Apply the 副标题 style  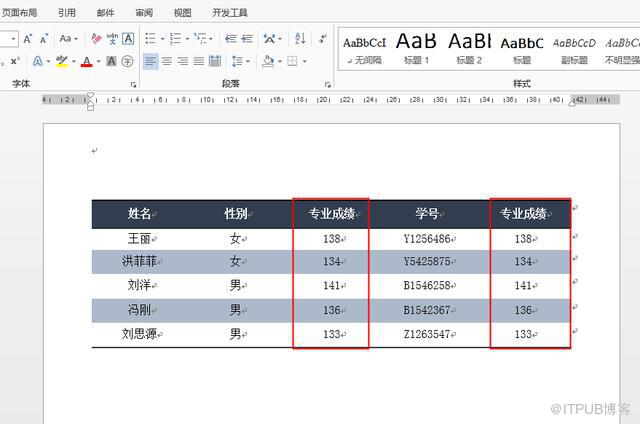[x=574, y=51]
